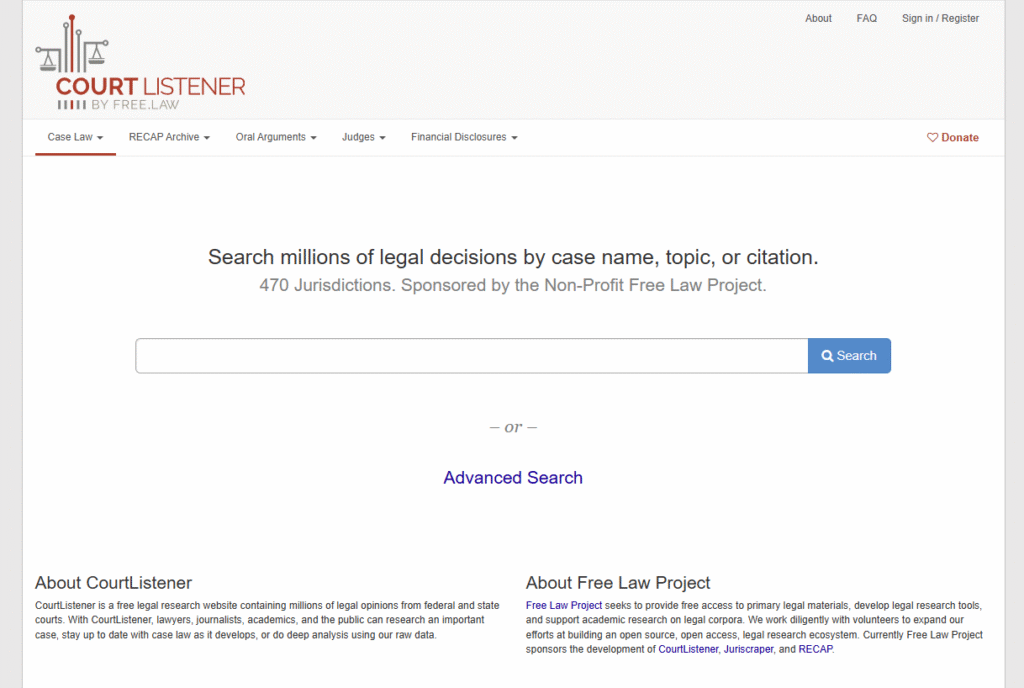Click the '470 Jurisdictions' subtitle text
Image resolution: width=1024 pixels, height=688 pixels.
(x=513, y=285)
